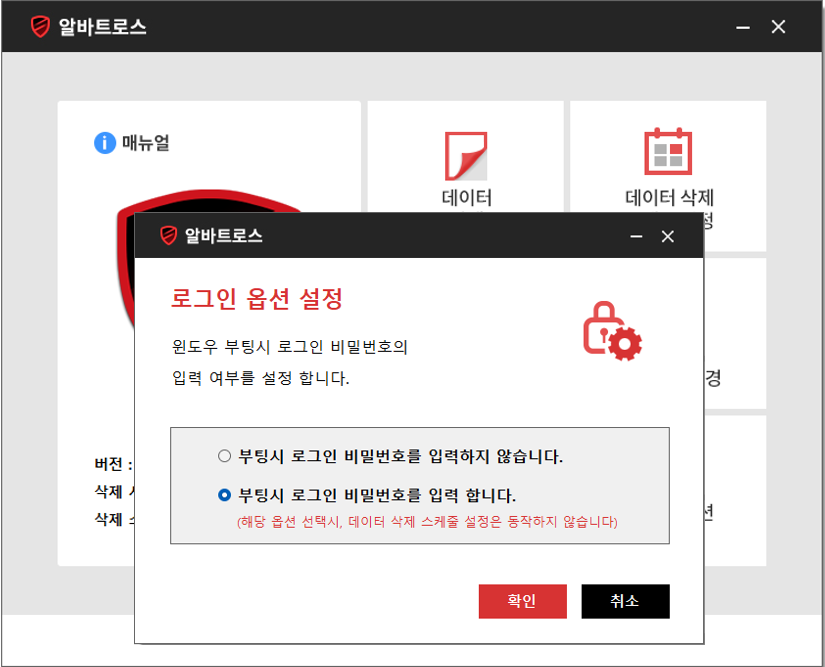
Task: Click the shield logo in the dialog title bar
Action: pos(168,236)
